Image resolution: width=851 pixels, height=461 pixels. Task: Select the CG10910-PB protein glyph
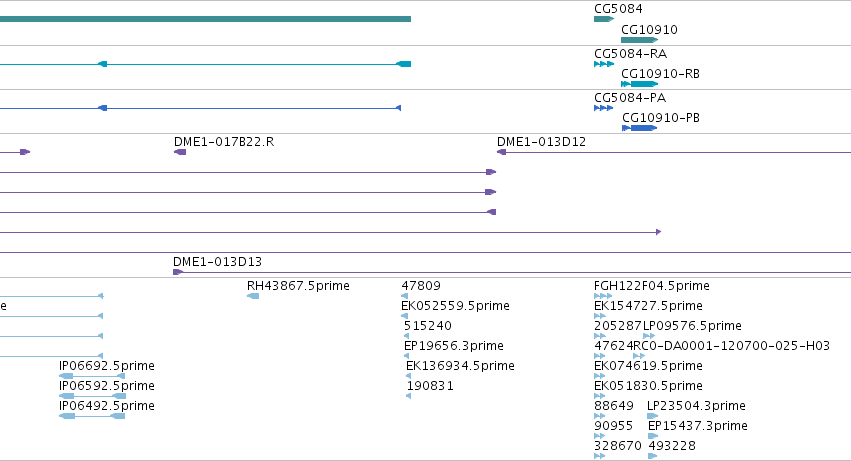point(639,128)
